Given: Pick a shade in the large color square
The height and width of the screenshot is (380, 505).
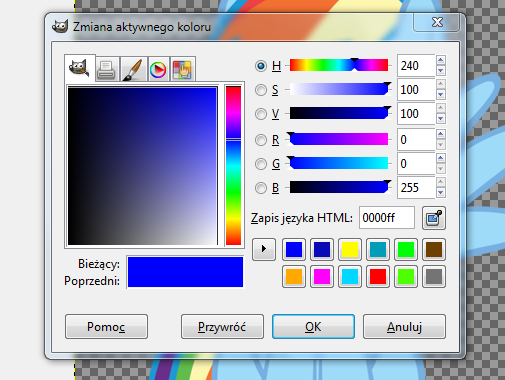Looking at the screenshot, I should (143, 166).
